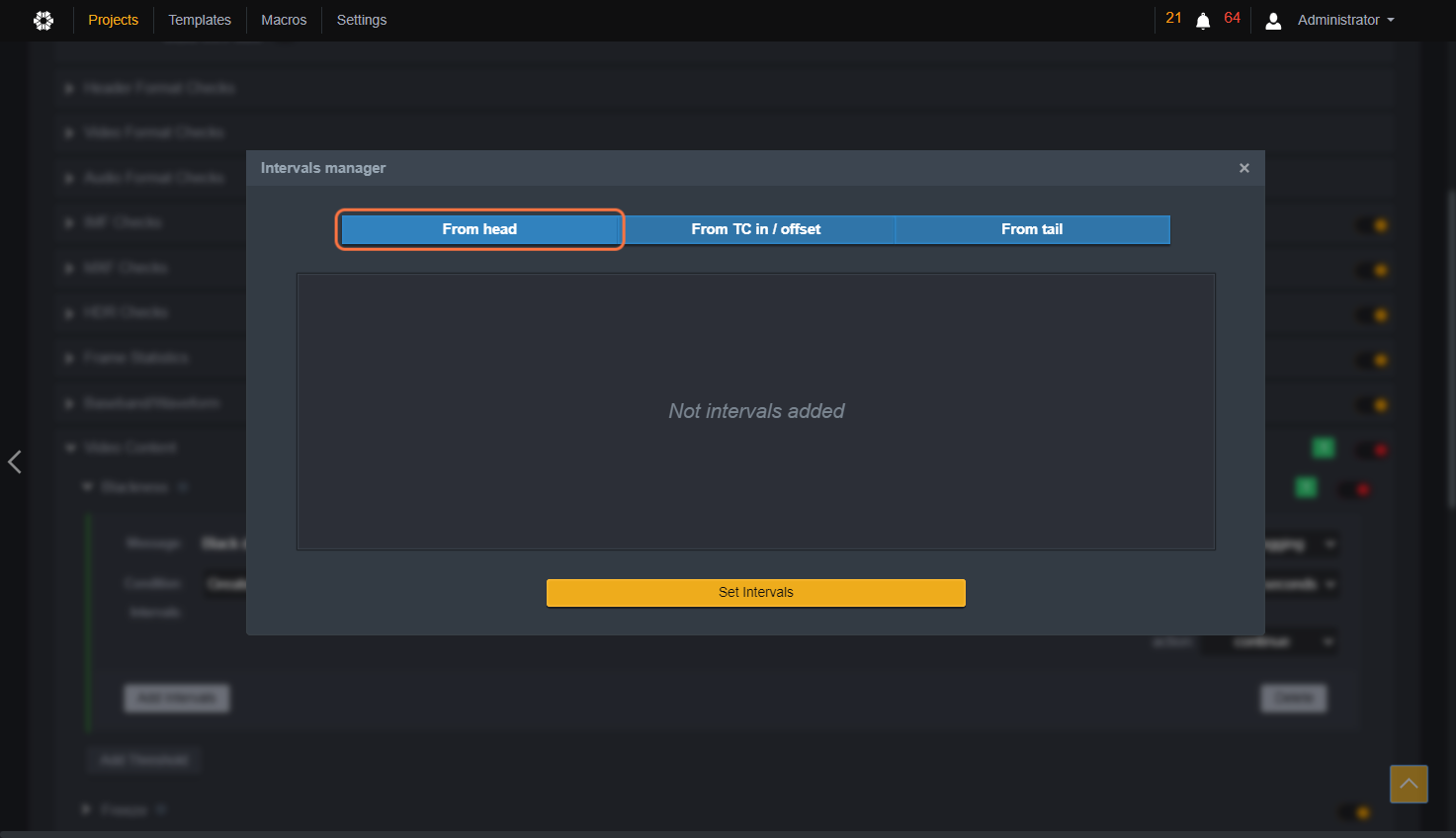Image resolution: width=1456 pixels, height=838 pixels.
Task: Click the red 64 alert count
Action: pos(1232,18)
